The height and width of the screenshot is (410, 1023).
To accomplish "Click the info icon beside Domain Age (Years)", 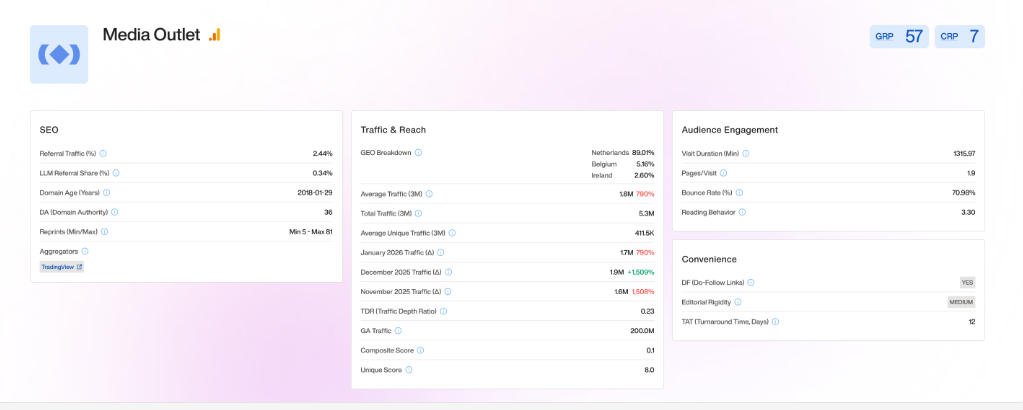I will tap(107, 192).
